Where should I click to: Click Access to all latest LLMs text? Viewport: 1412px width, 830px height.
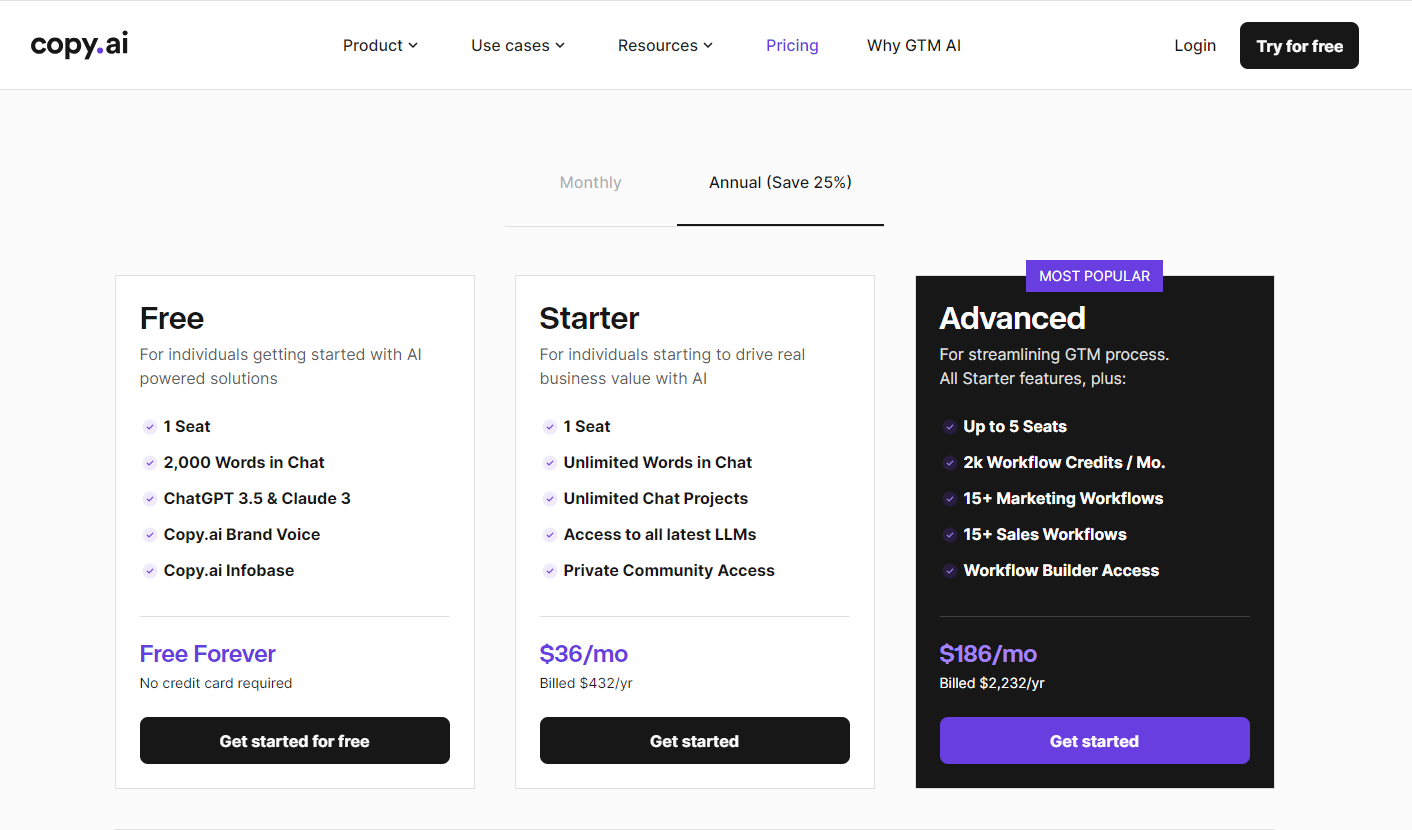(660, 534)
